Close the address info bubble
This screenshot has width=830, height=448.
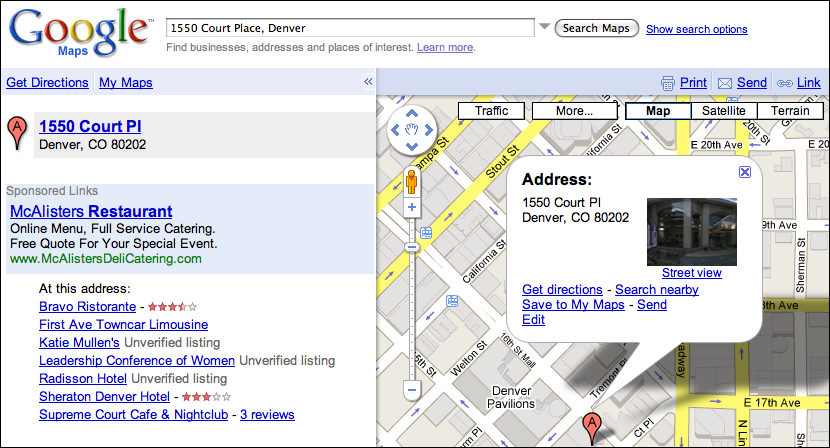pyautogui.click(x=744, y=172)
